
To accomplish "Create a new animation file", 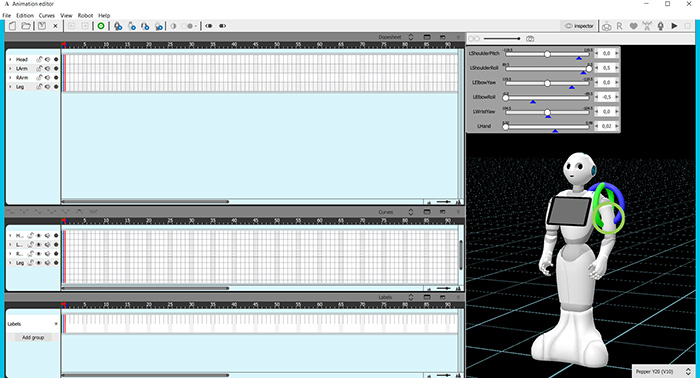I will (12, 26).
